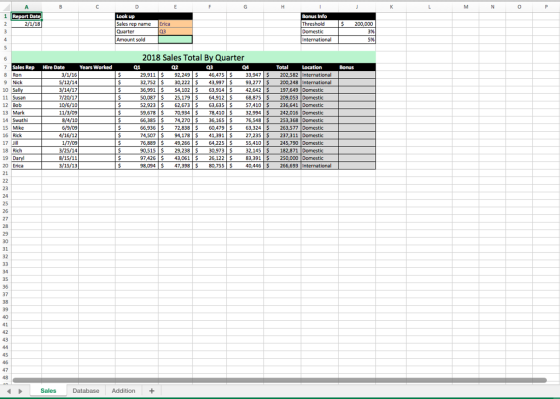Select Rich's total sales cell
This screenshot has height=399, width=560.
[x=282, y=150]
